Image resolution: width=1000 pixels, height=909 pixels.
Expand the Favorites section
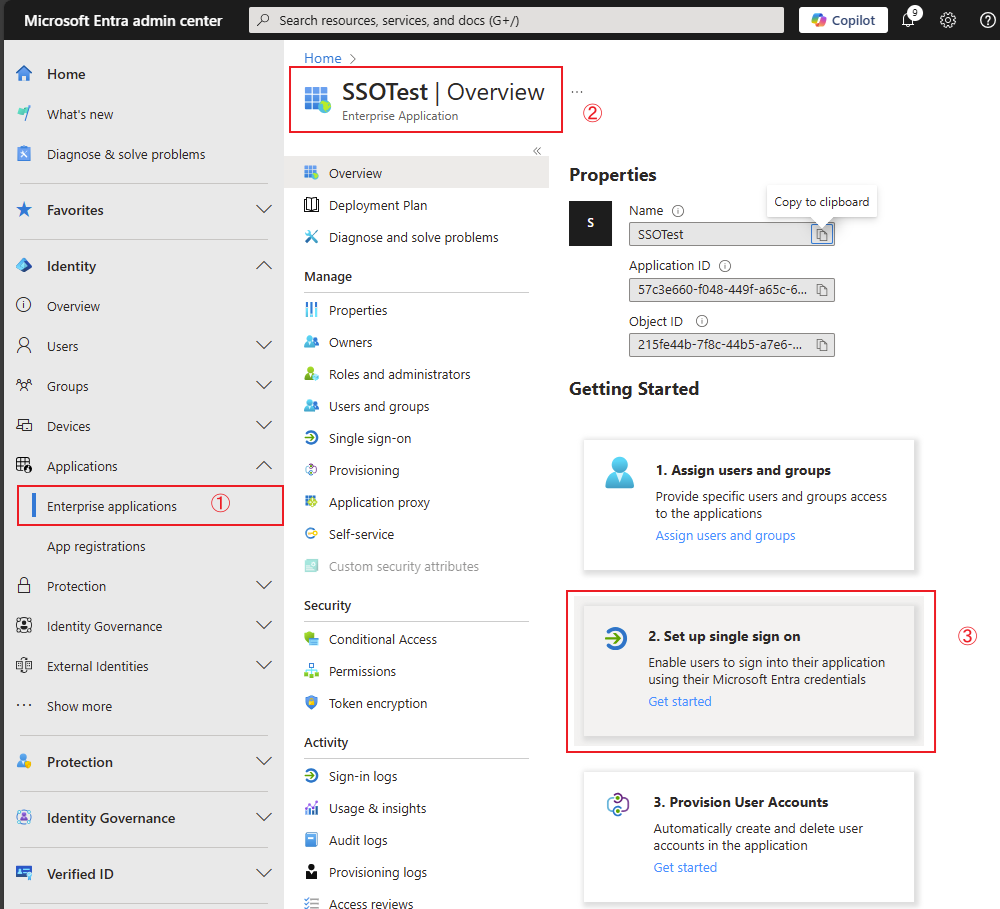click(264, 209)
